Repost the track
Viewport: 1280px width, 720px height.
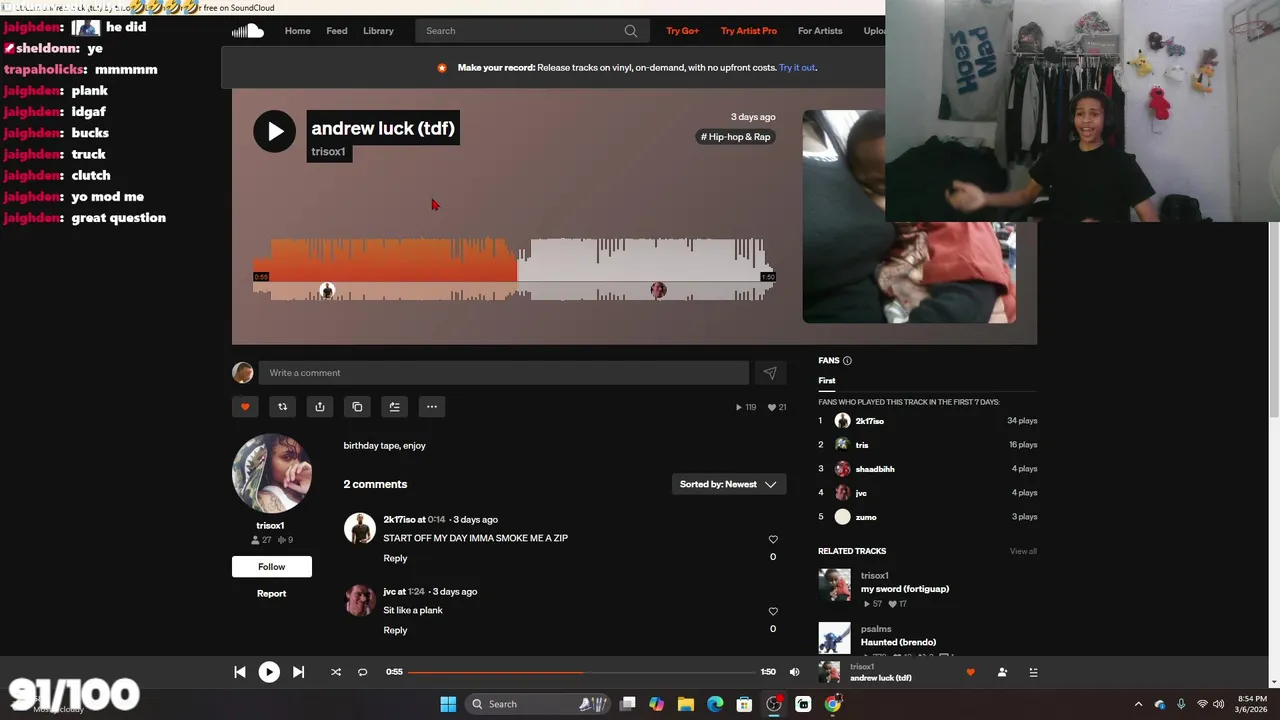[282, 407]
